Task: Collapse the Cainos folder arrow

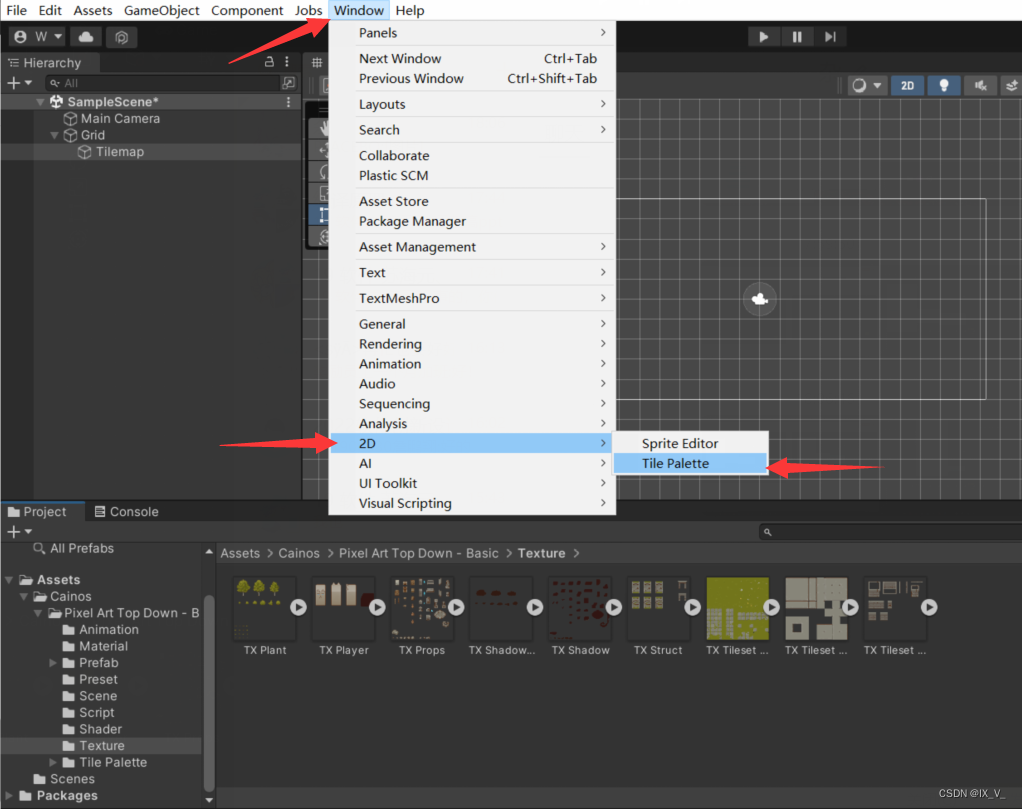Action: point(23,596)
